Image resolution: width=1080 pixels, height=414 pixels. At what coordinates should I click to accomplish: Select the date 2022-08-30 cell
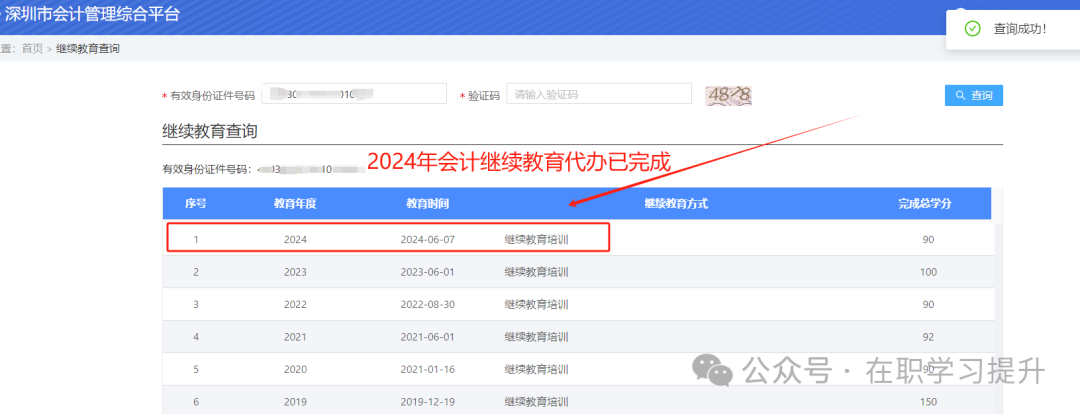(x=428, y=304)
